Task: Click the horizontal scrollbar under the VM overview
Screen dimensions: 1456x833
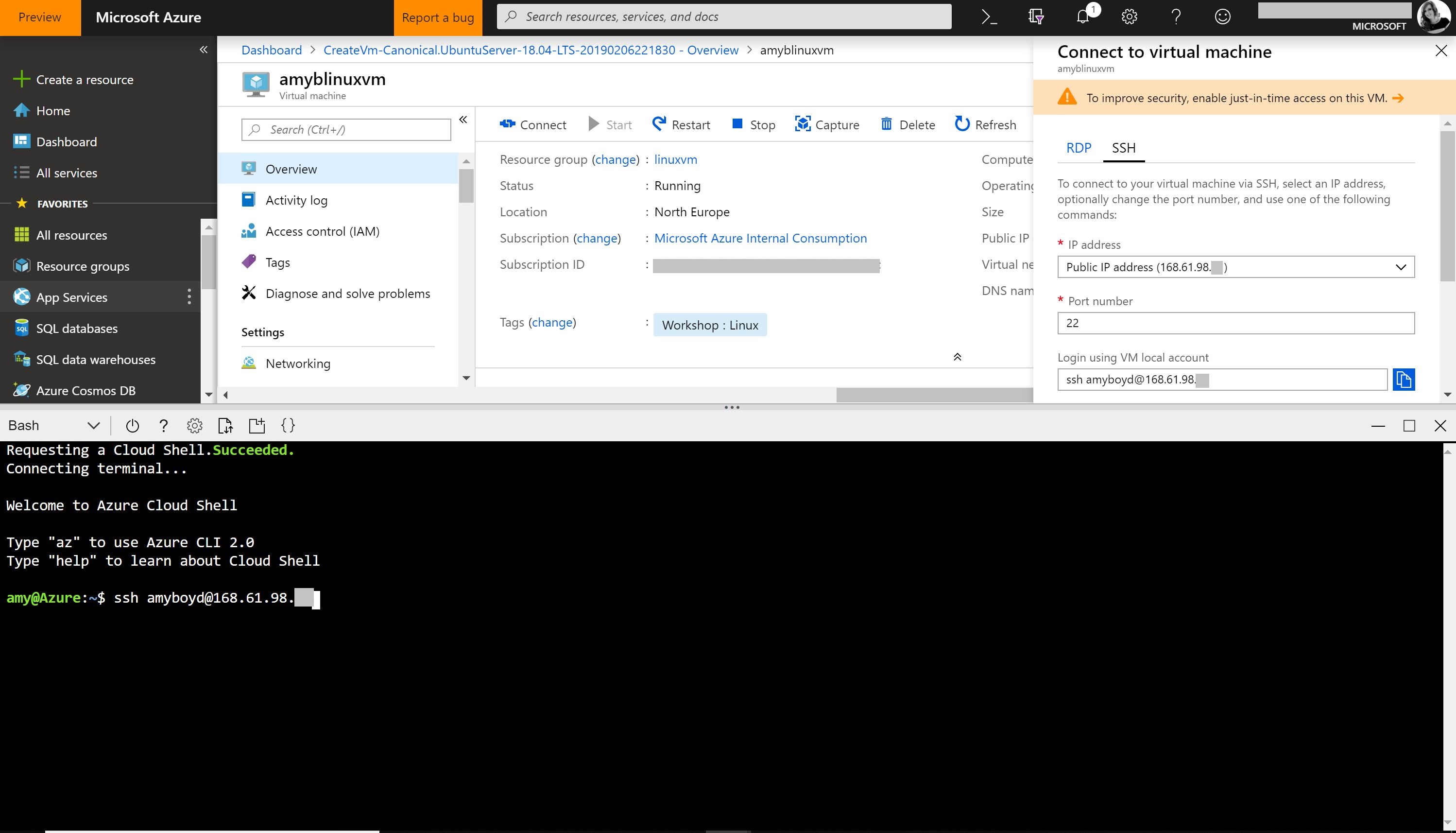Action: tap(934, 395)
